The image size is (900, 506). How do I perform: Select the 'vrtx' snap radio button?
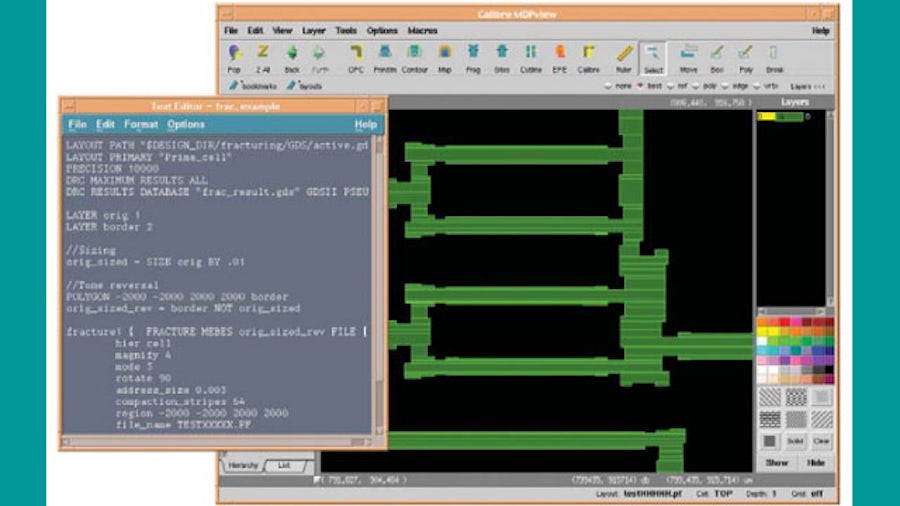757,86
